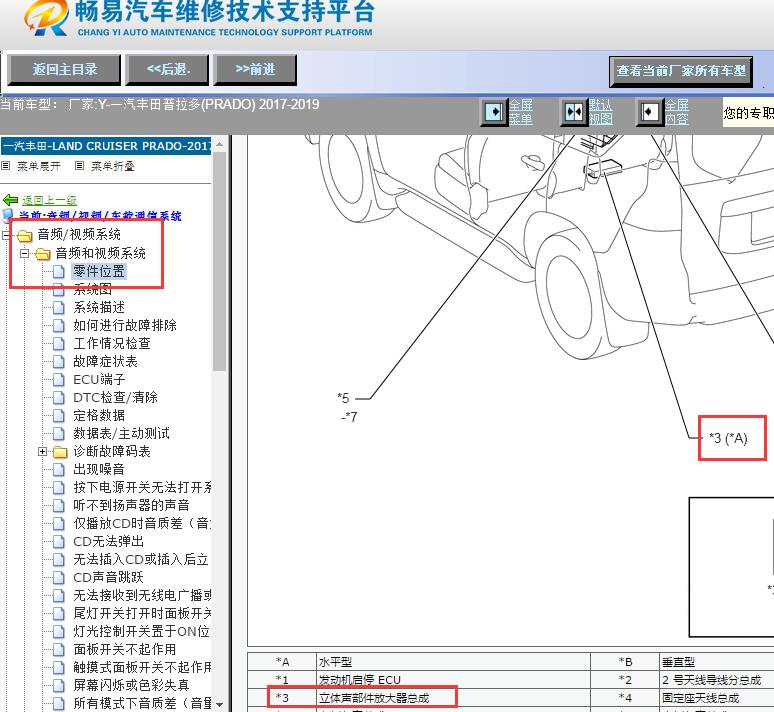Click the document icon beside 故障症状表
The image size is (774, 712).
point(59,362)
